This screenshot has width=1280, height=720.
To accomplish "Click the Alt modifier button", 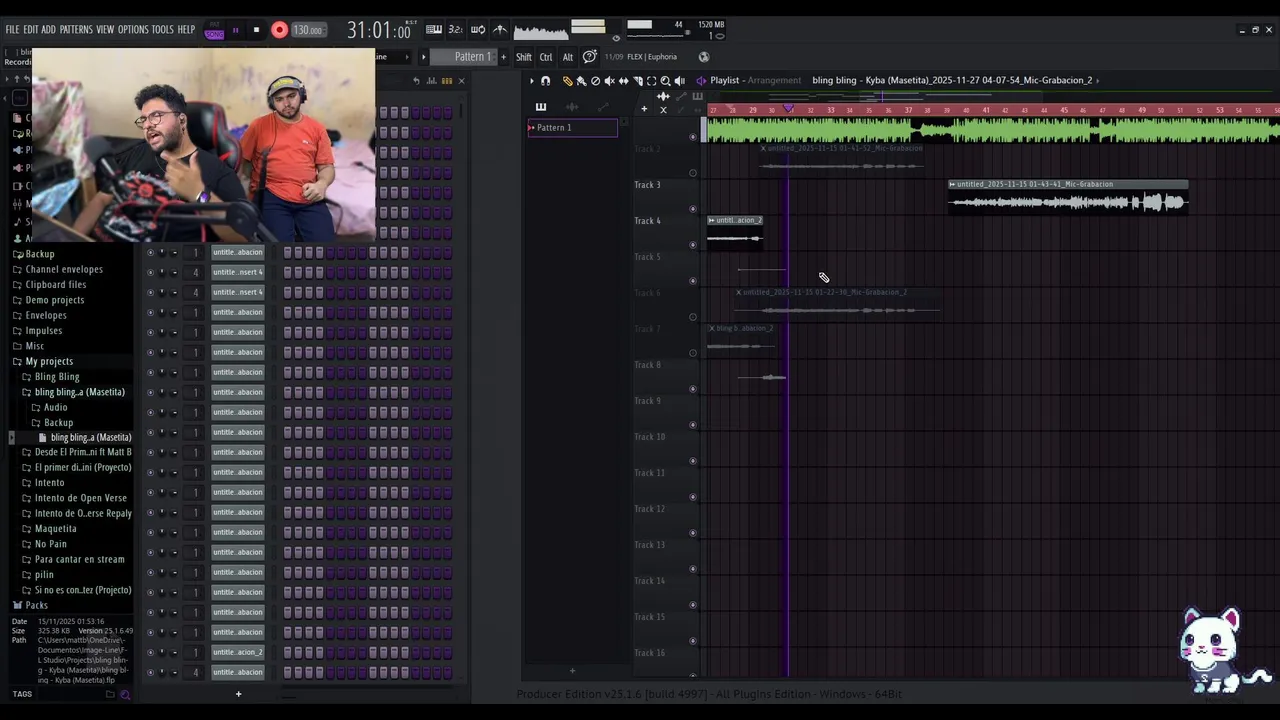I will click(568, 56).
